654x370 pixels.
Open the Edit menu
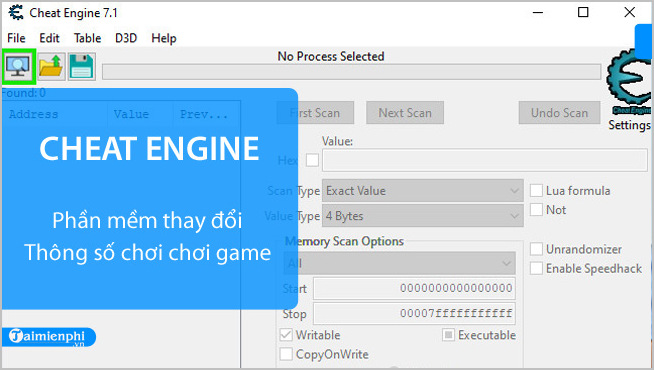[x=49, y=38]
